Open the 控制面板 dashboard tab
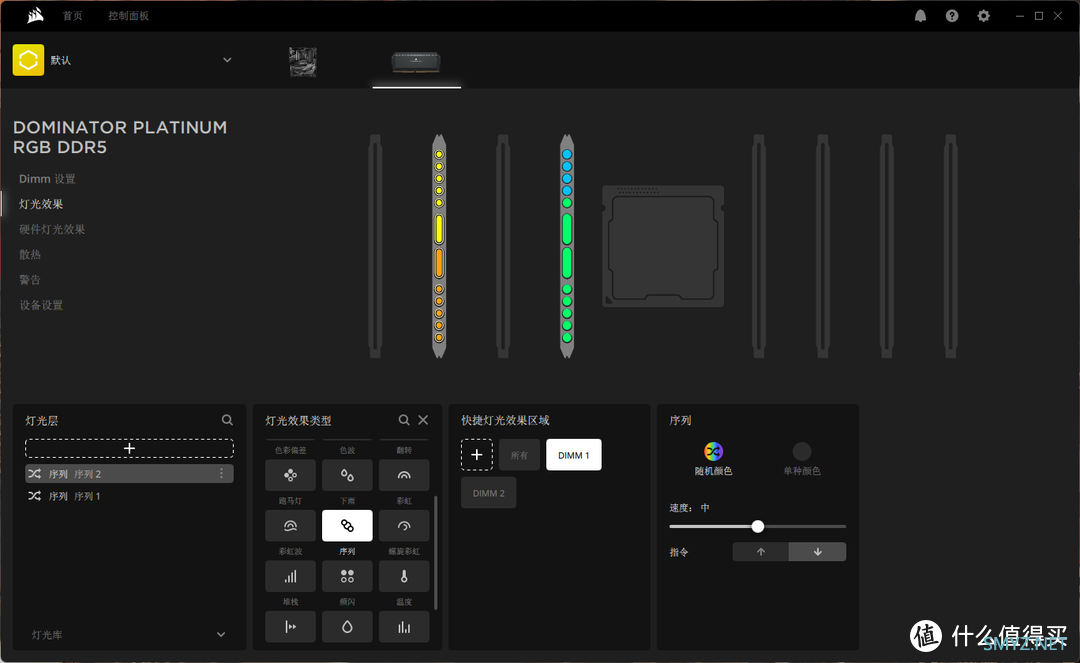This screenshot has height=663, width=1080. (x=128, y=16)
